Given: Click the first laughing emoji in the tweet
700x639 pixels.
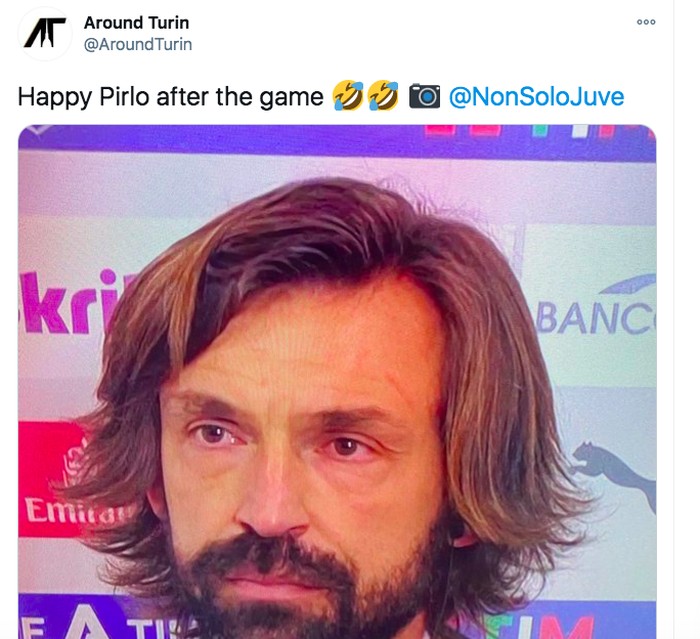Looking at the screenshot, I should [348, 97].
